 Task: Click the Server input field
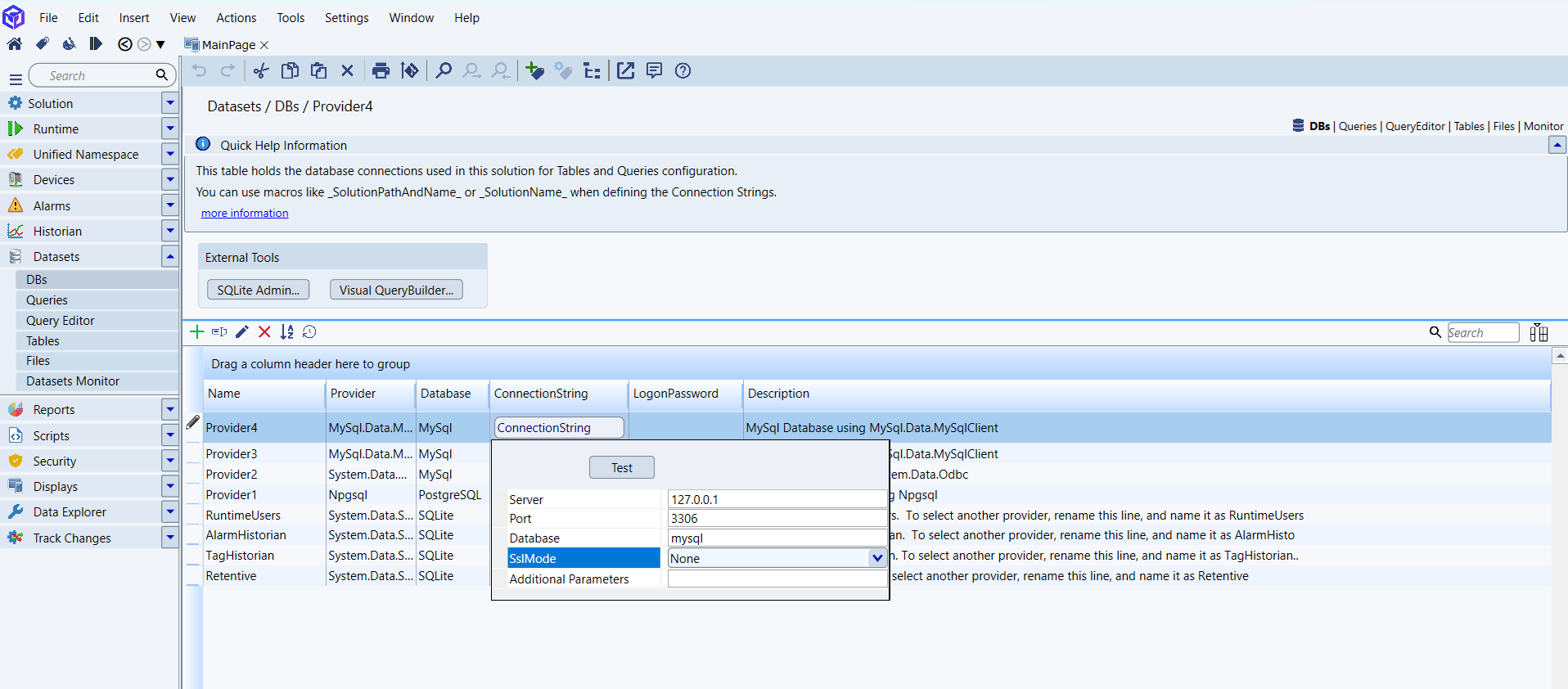tap(776, 499)
